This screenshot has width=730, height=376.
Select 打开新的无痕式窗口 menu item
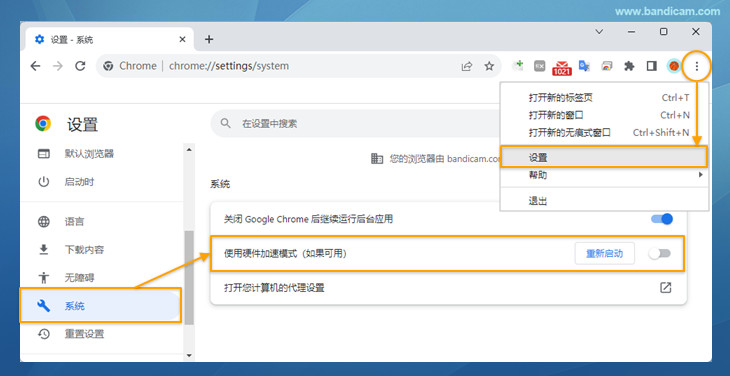click(x=604, y=133)
